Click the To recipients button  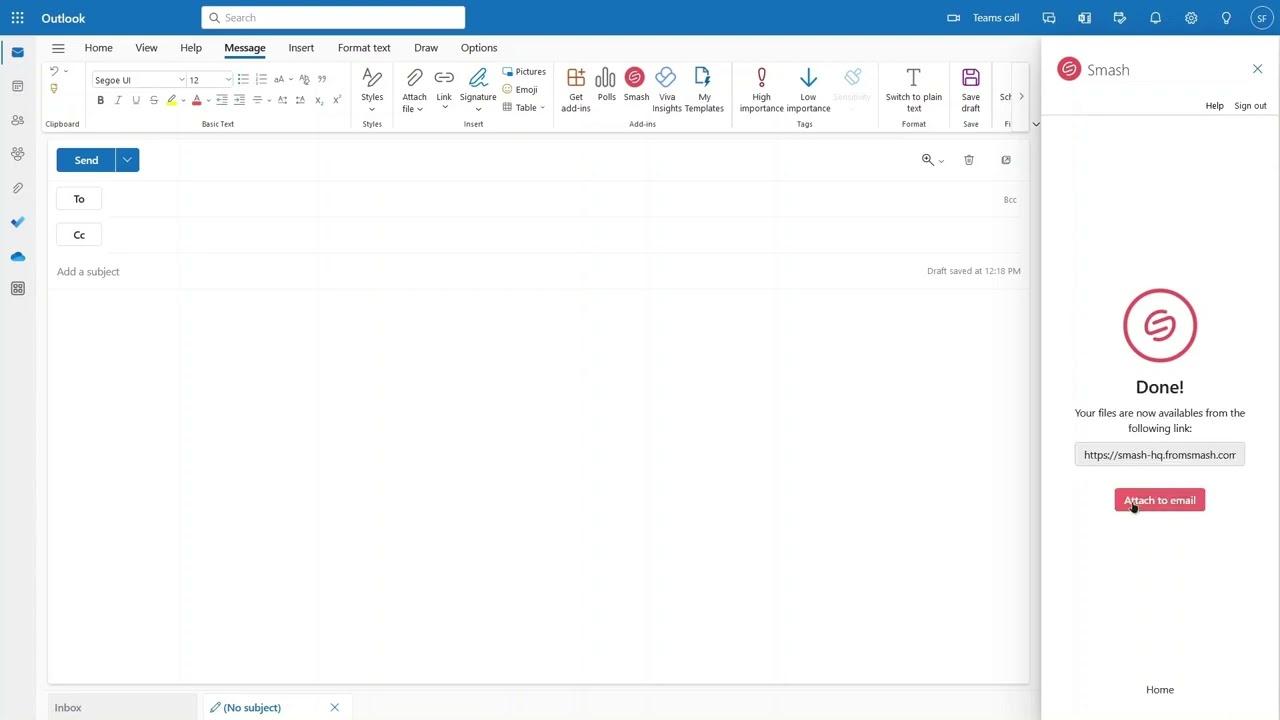click(79, 199)
